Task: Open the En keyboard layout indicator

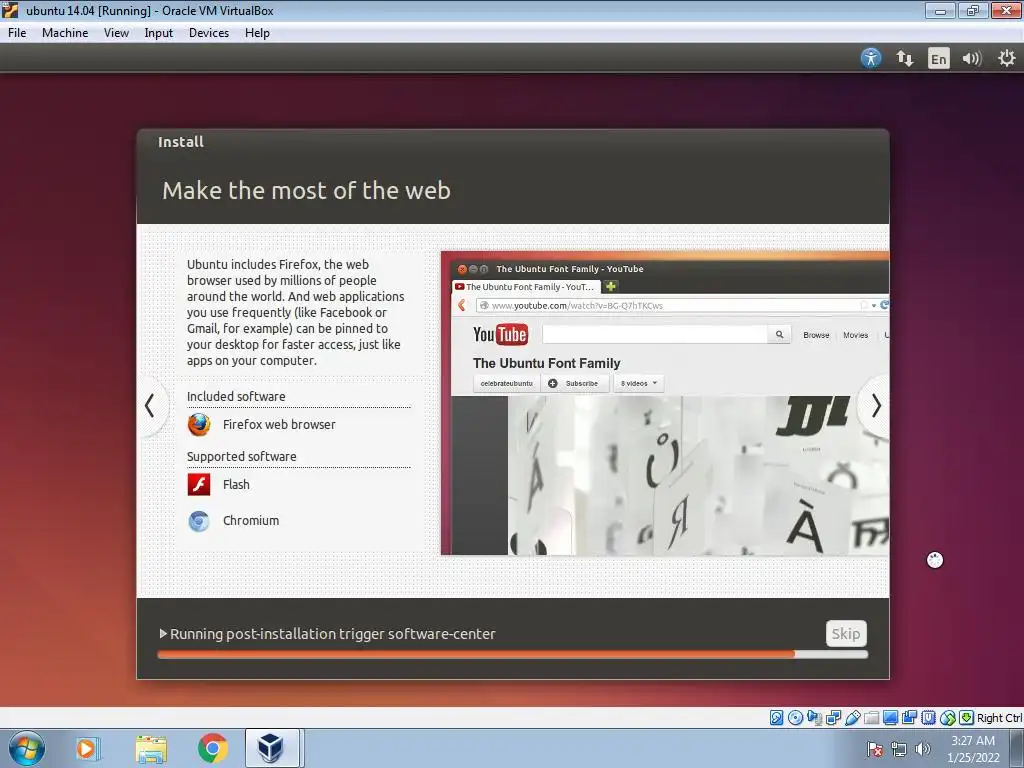Action: point(938,58)
